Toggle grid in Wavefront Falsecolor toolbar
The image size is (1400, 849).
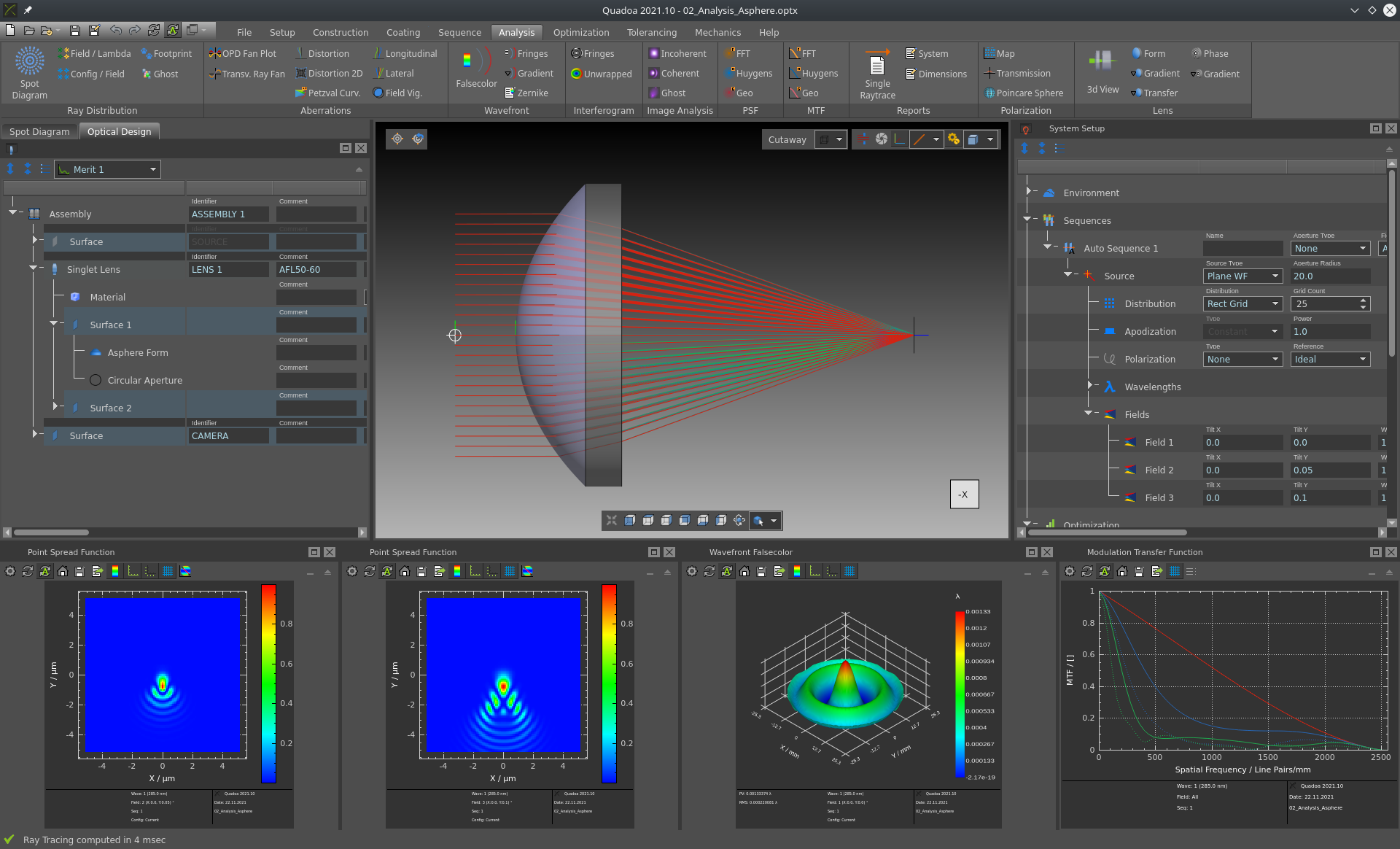click(x=849, y=571)
